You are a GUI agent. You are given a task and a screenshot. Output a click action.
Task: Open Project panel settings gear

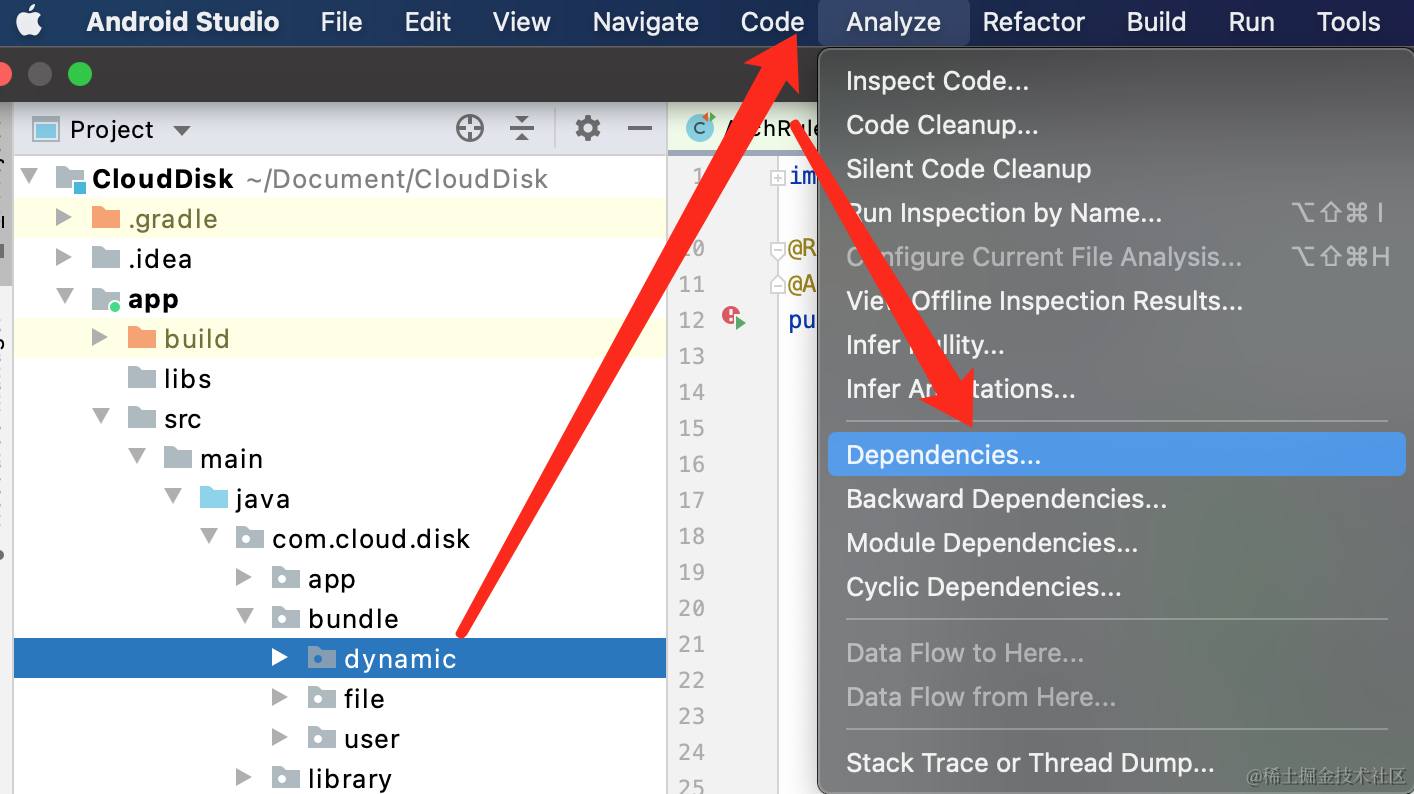[x=588, y=128]
